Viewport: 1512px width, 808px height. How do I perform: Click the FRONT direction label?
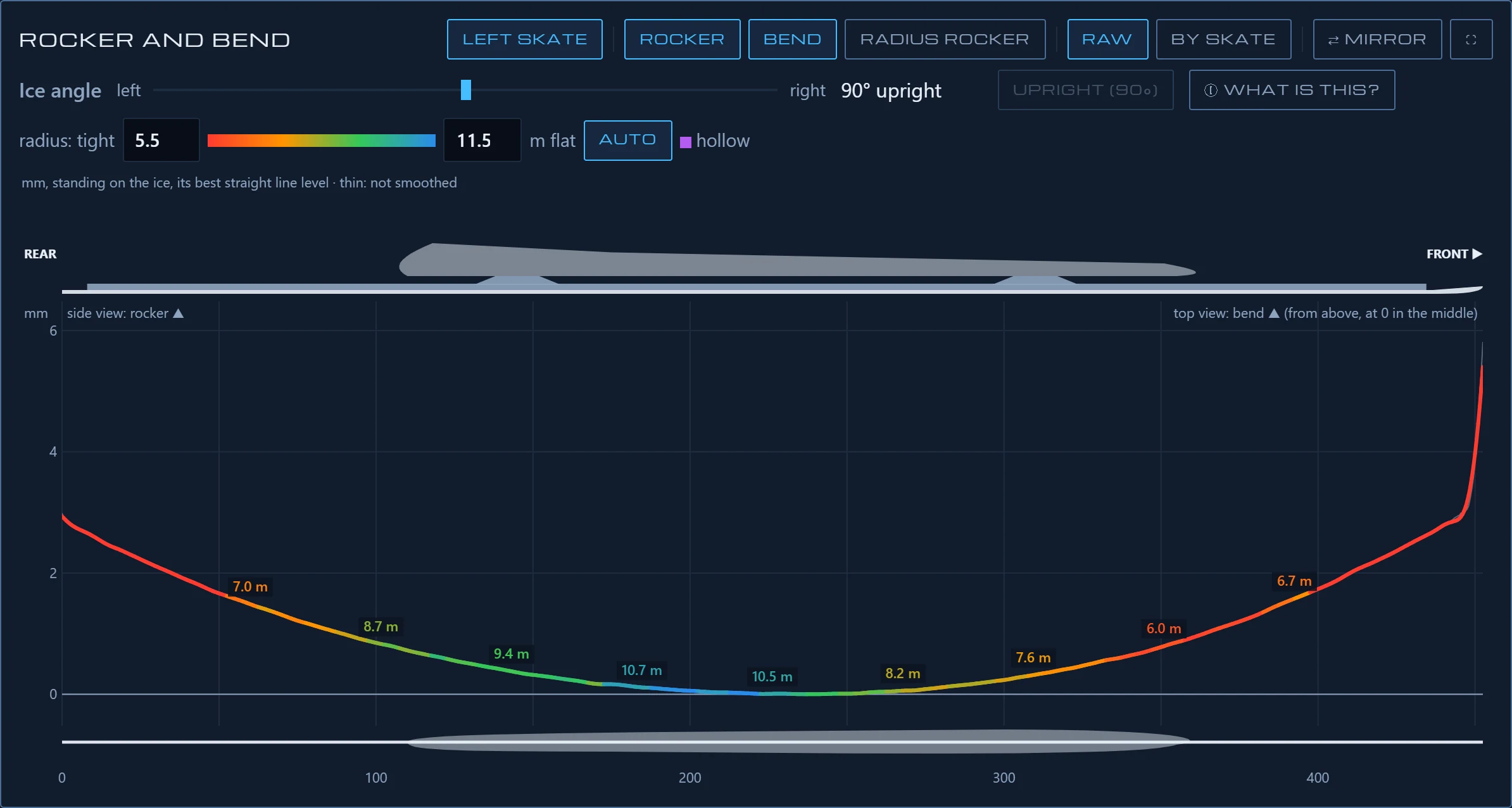(x=1454, y=254)
